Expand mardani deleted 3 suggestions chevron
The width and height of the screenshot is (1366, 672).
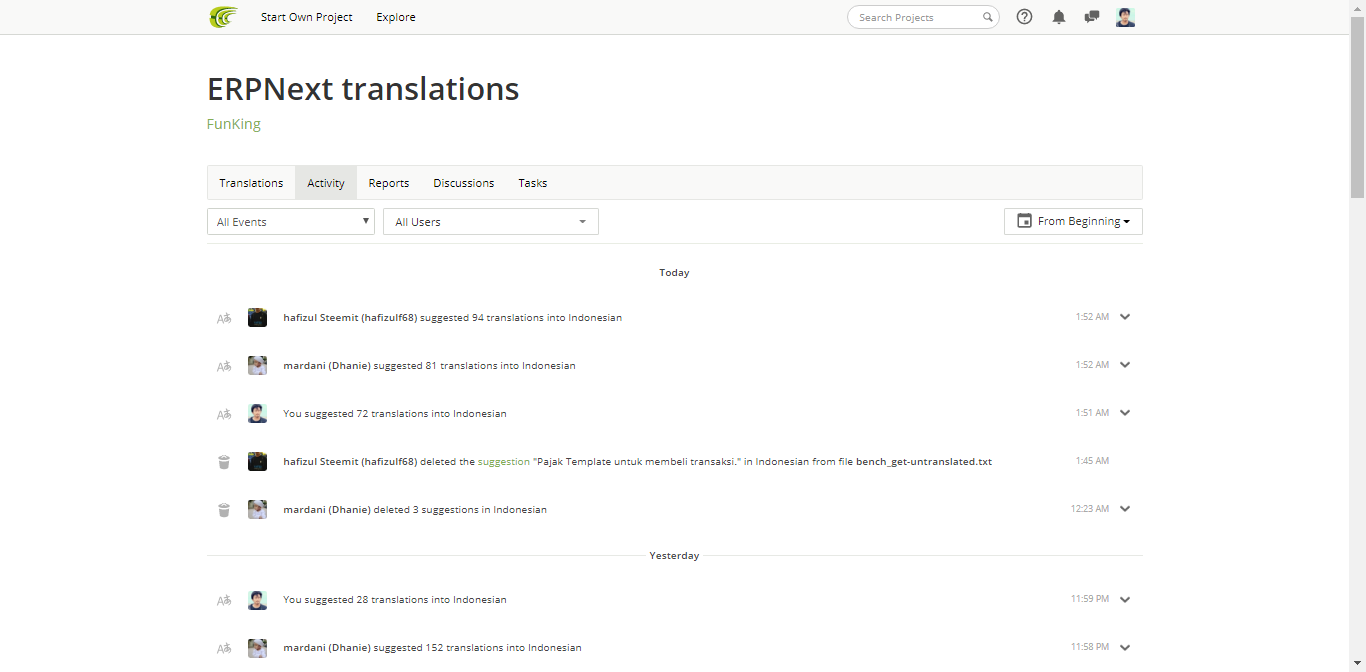[1125, 509]
